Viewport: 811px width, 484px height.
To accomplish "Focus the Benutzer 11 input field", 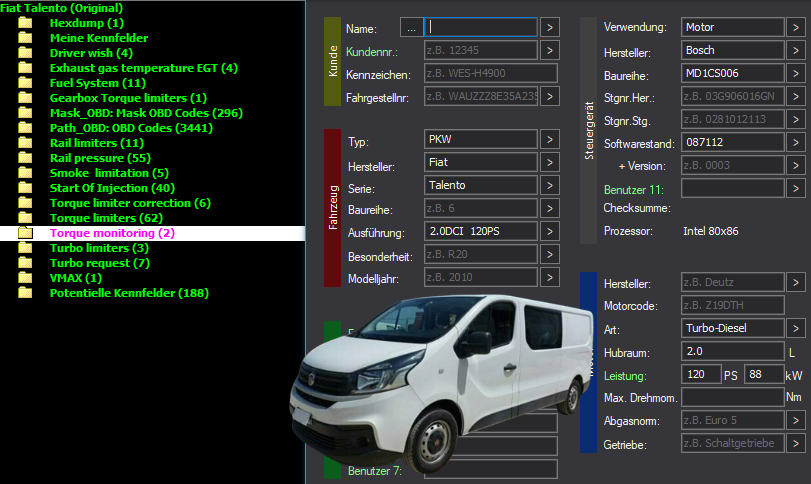I will 732,188.
